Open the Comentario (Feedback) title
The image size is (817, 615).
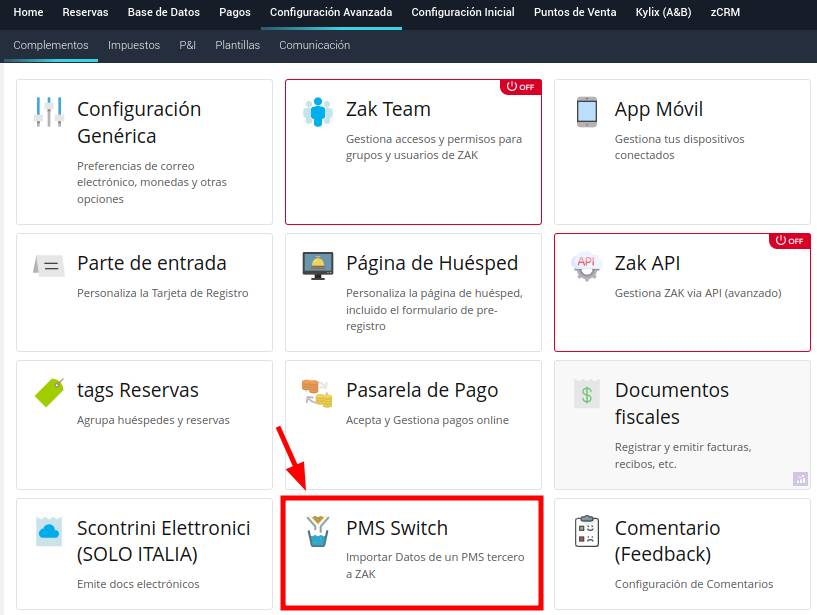coord(667,542)
